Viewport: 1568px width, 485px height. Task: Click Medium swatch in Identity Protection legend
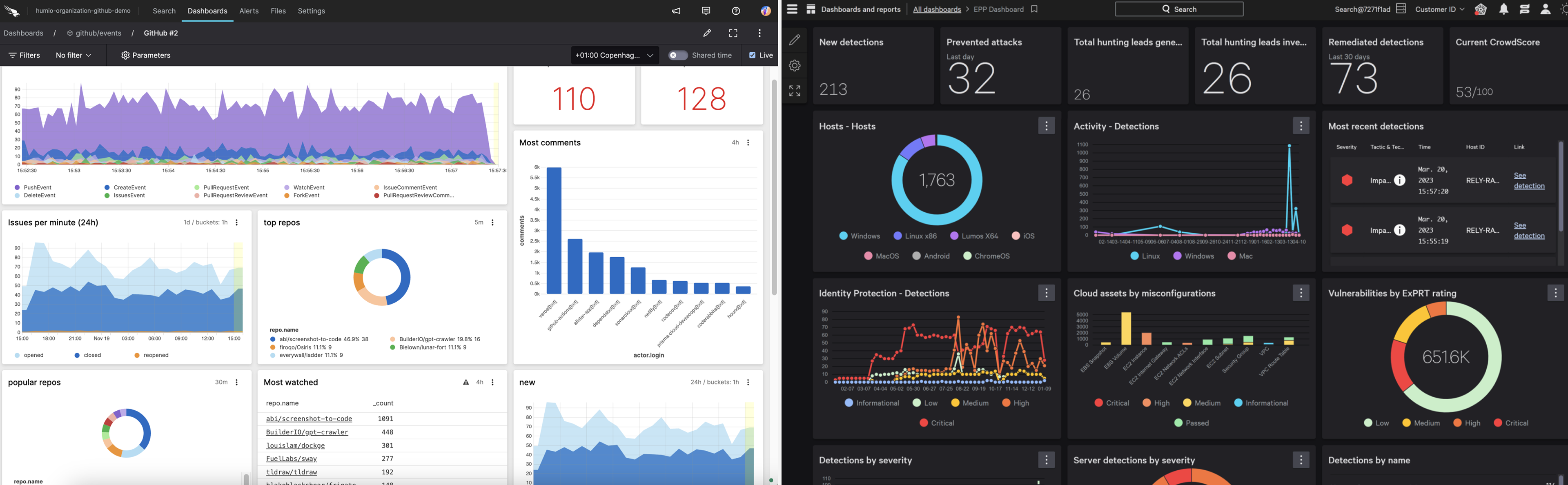pos(955,402)
